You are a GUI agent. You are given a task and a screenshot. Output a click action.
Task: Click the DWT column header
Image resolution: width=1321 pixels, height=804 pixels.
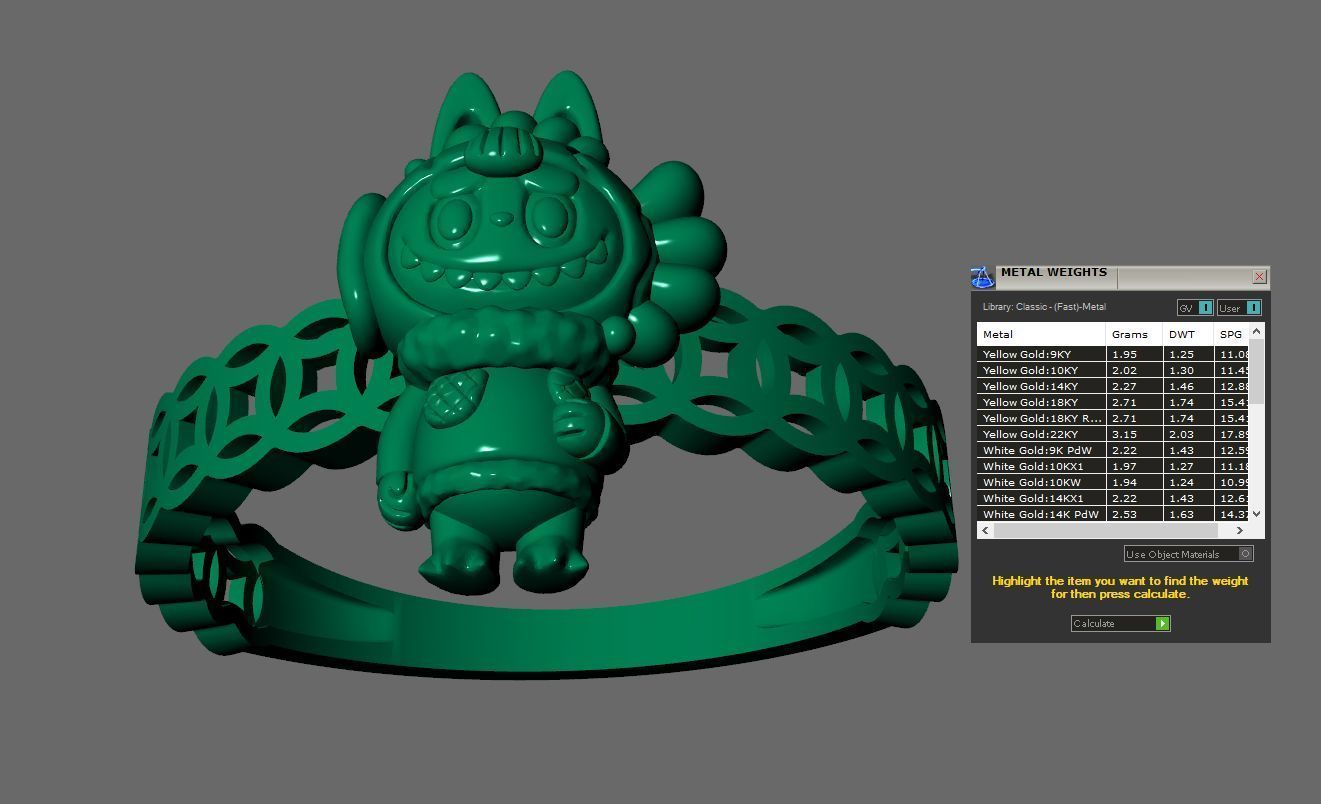click(x=1188, y=334)
